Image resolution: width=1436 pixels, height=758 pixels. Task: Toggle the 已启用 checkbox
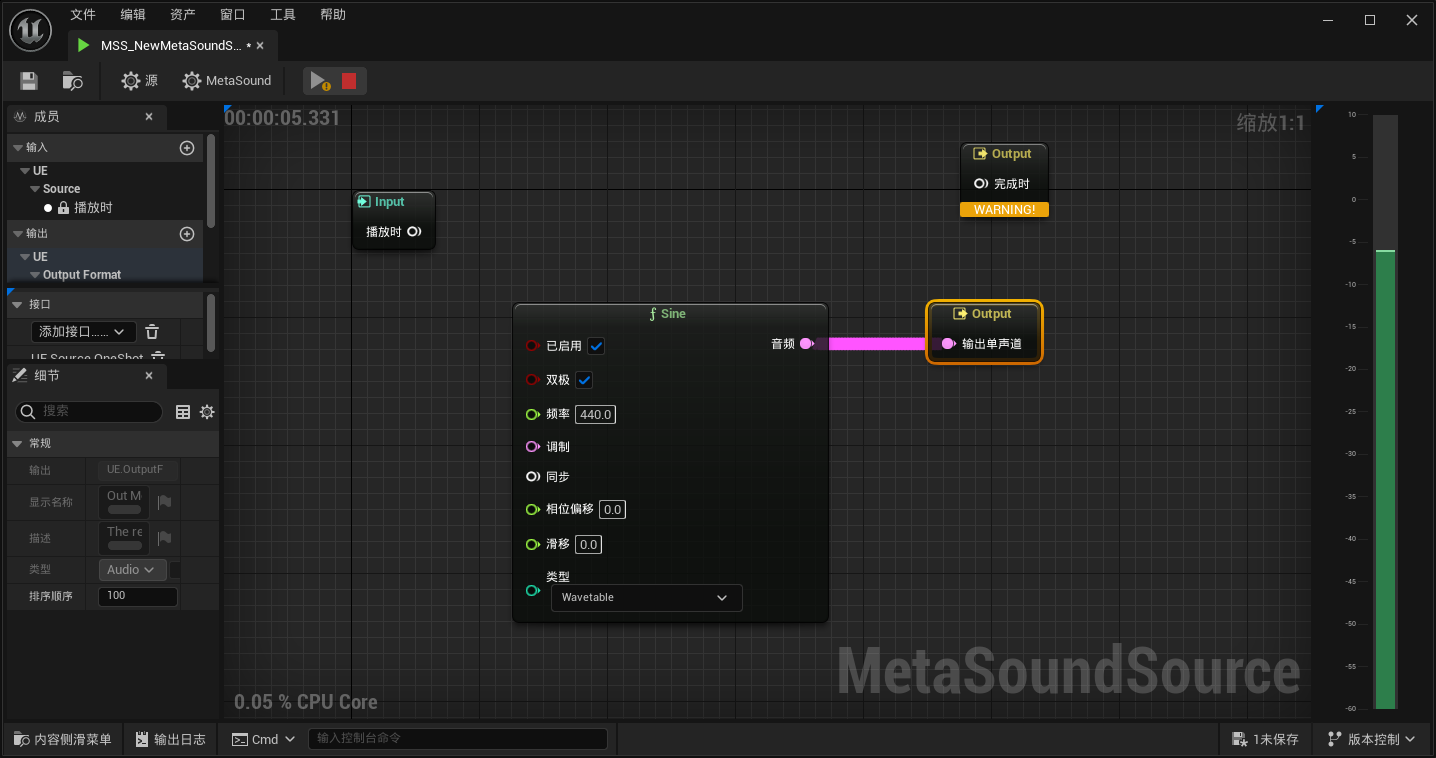[x=596, y=346]
